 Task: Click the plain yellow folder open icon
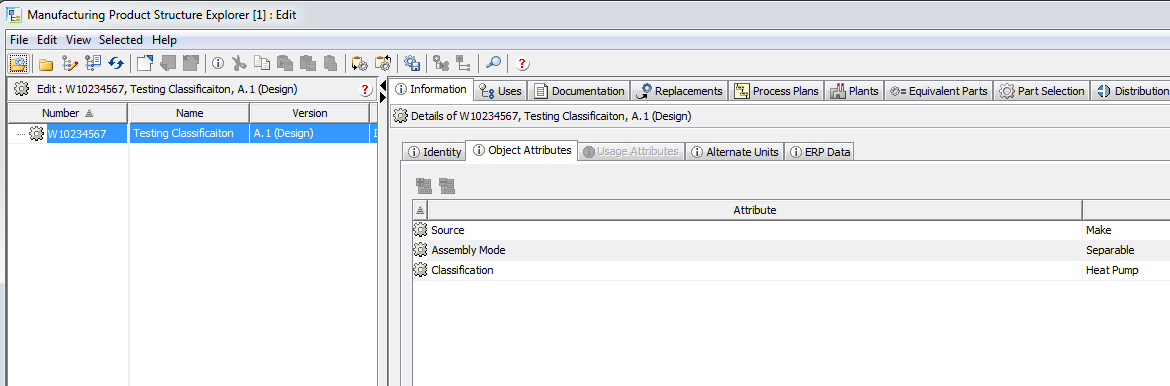(46, 64)
